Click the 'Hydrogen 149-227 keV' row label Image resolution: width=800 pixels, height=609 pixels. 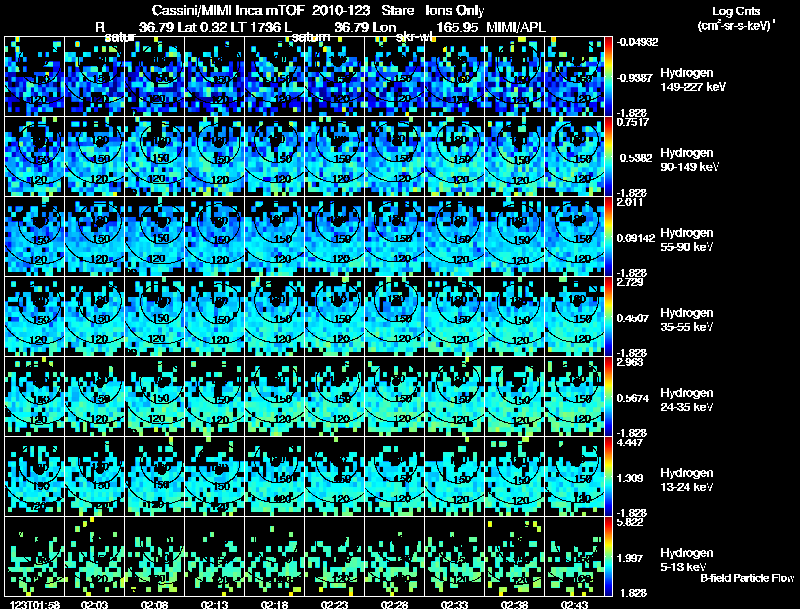[x=692, y=80]
